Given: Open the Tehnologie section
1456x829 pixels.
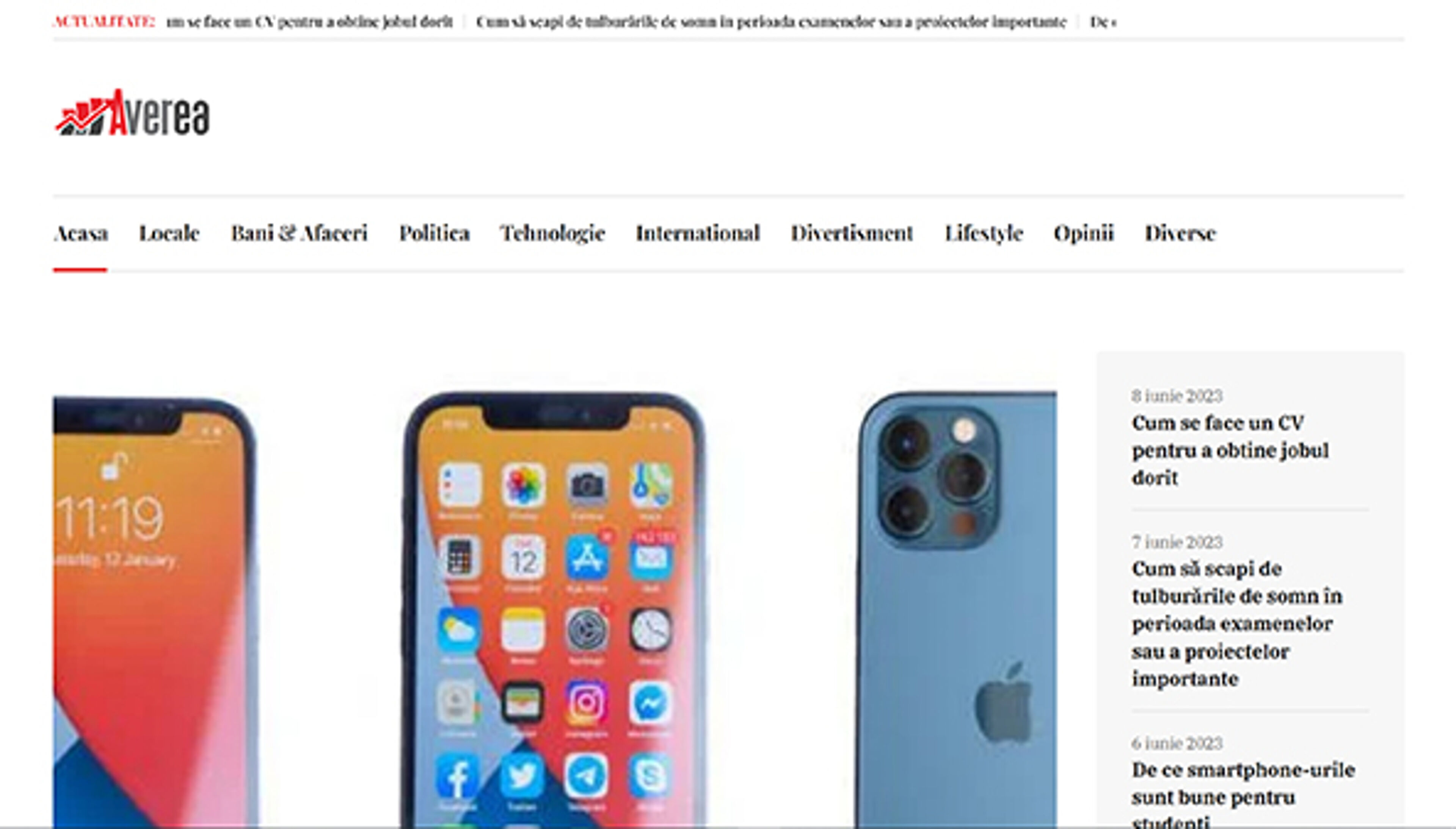Looking at the screenshot, I should (553, 233).
